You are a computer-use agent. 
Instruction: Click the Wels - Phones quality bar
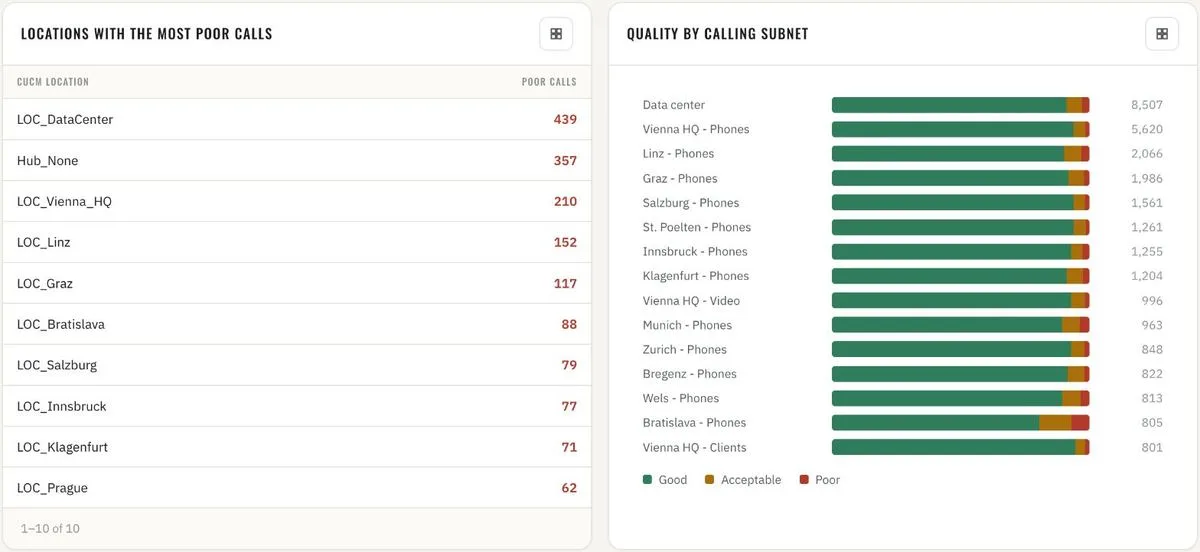960,398
